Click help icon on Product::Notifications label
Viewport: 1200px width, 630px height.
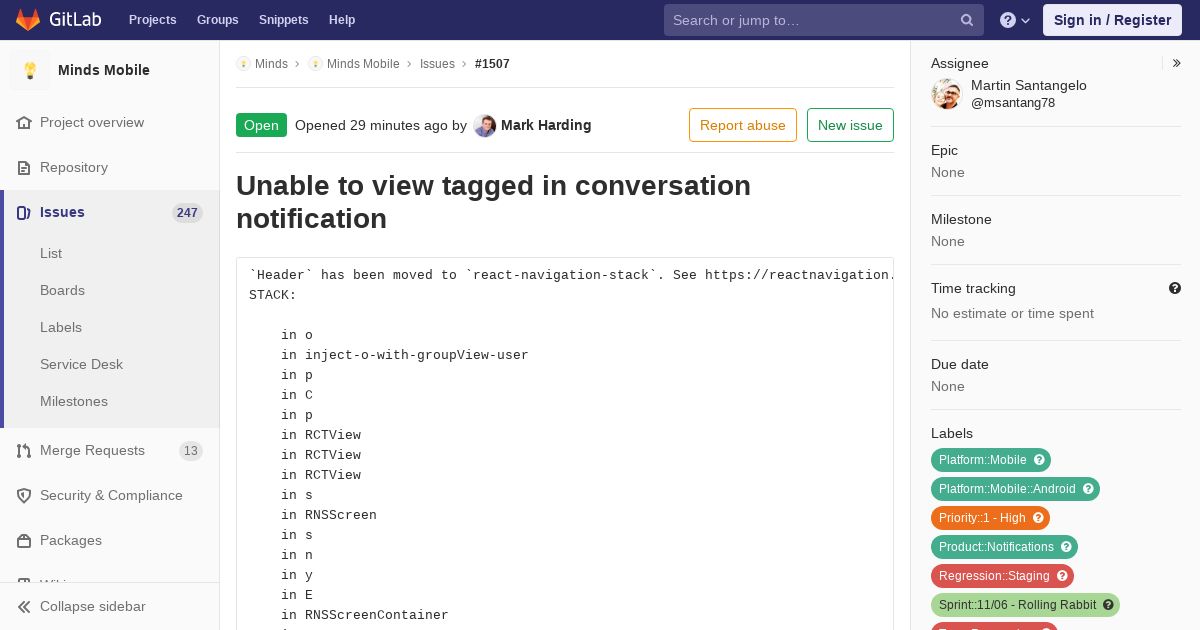point(1066,547)
